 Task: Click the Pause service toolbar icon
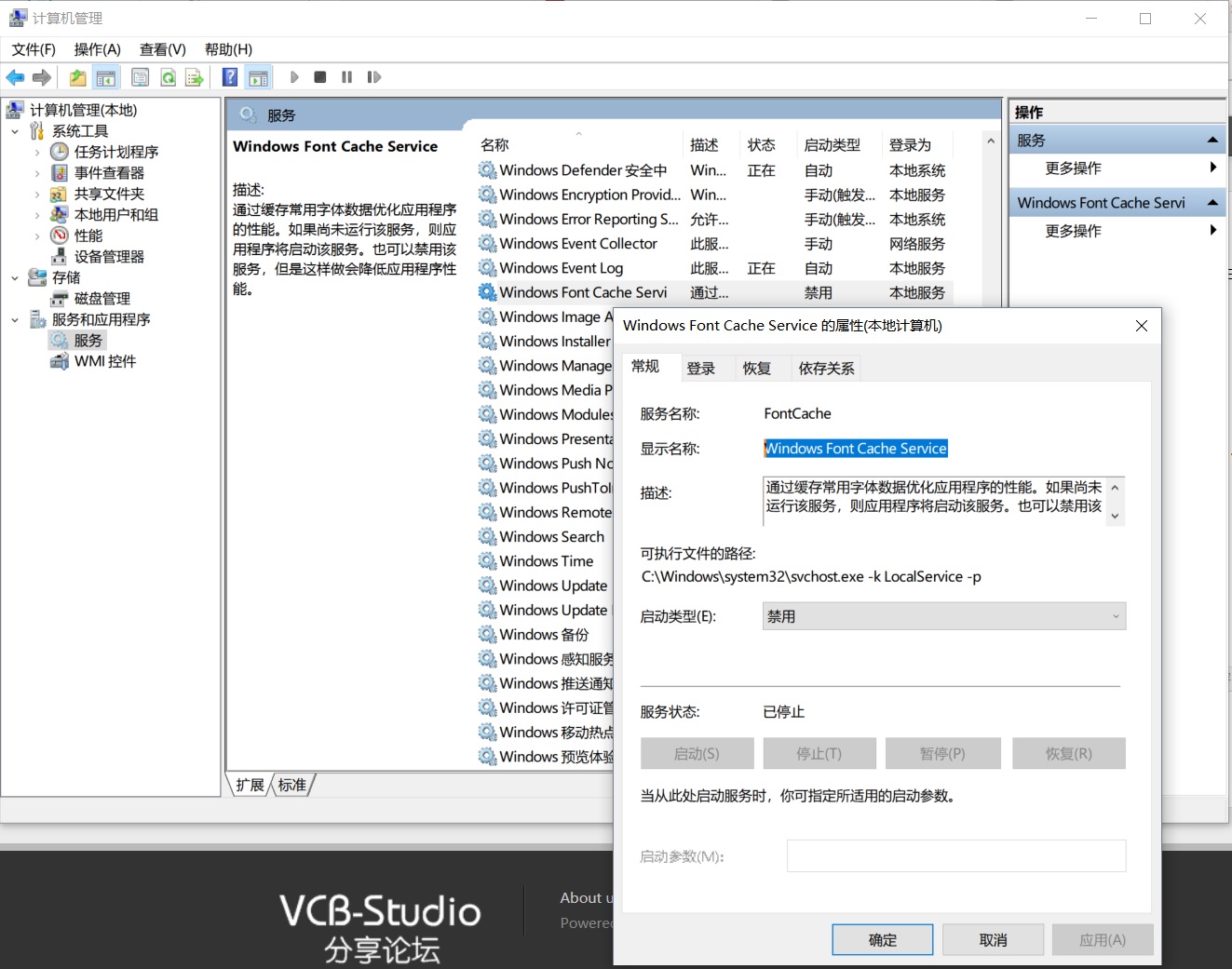click(346, 77)
